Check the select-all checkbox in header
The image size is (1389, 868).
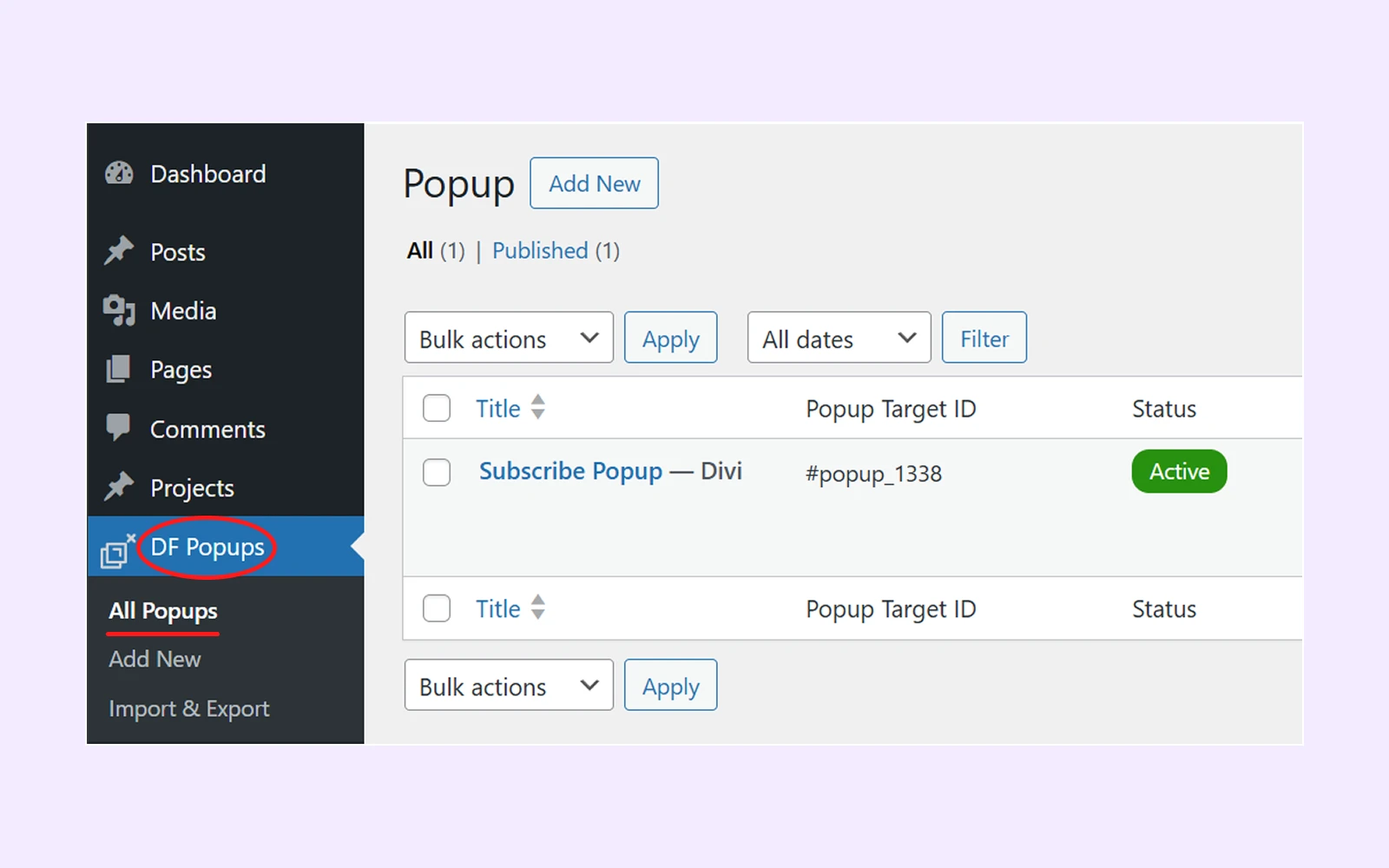tap(437, 408)
